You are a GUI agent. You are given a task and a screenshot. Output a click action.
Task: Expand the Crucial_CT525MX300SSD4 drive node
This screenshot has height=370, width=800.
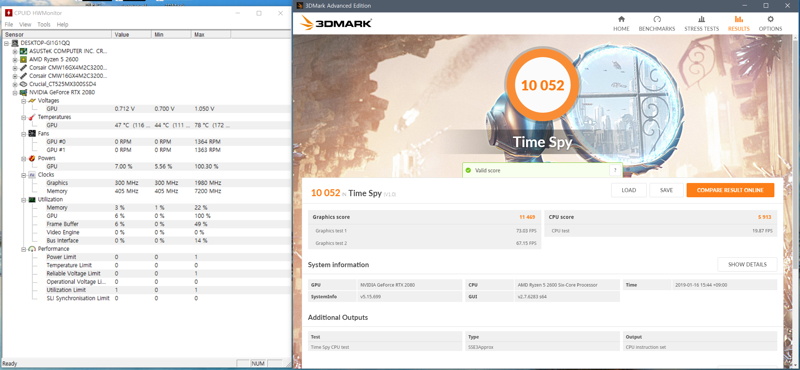click(x=15, y=84)
